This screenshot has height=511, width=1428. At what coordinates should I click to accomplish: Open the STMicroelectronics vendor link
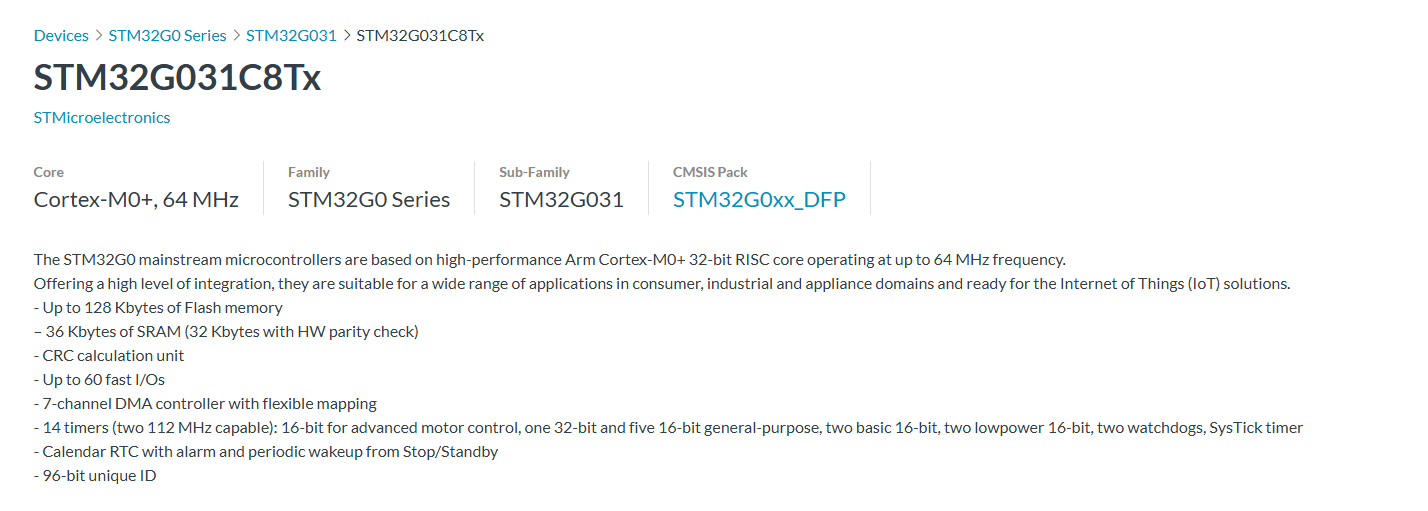(102, 117)
